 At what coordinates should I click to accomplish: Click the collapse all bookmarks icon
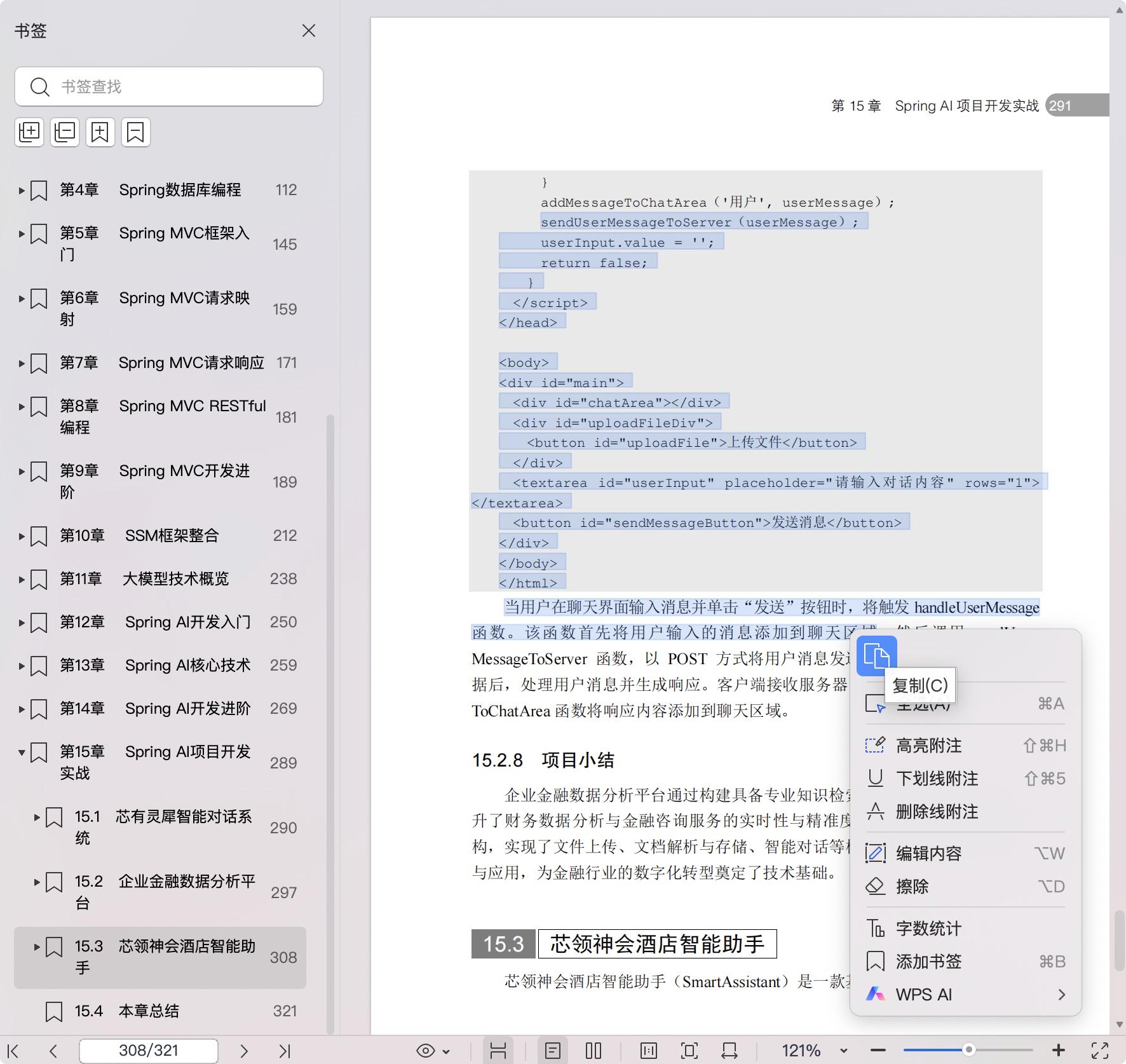65,132
